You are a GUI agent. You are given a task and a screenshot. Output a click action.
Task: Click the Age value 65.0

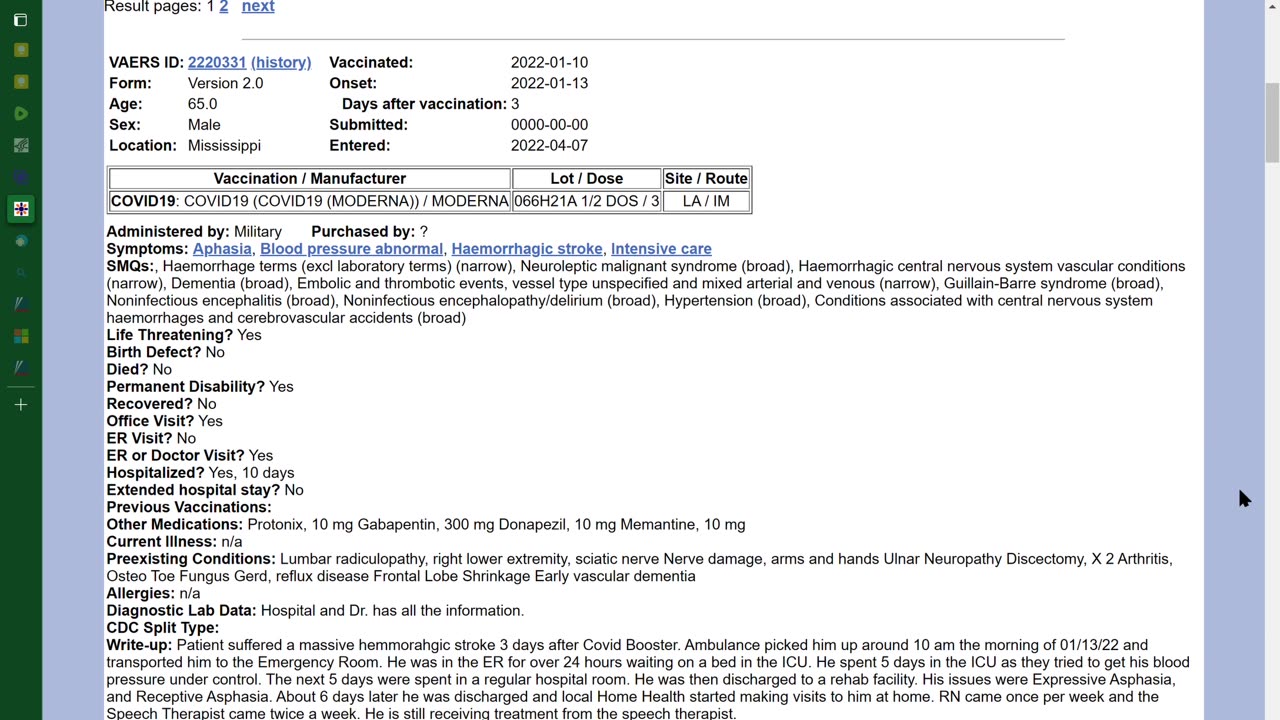point(202,104)
